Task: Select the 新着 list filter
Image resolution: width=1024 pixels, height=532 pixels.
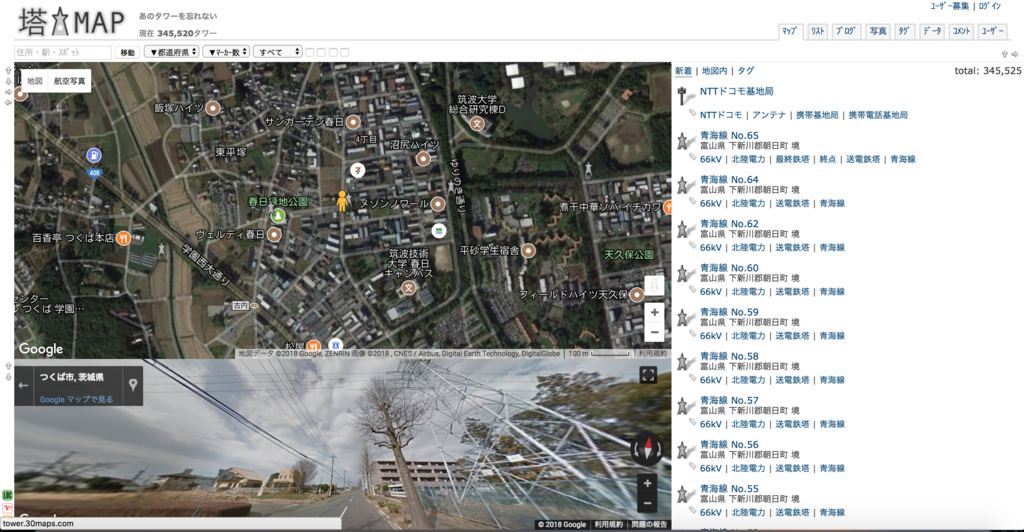Action: point(683,70)
